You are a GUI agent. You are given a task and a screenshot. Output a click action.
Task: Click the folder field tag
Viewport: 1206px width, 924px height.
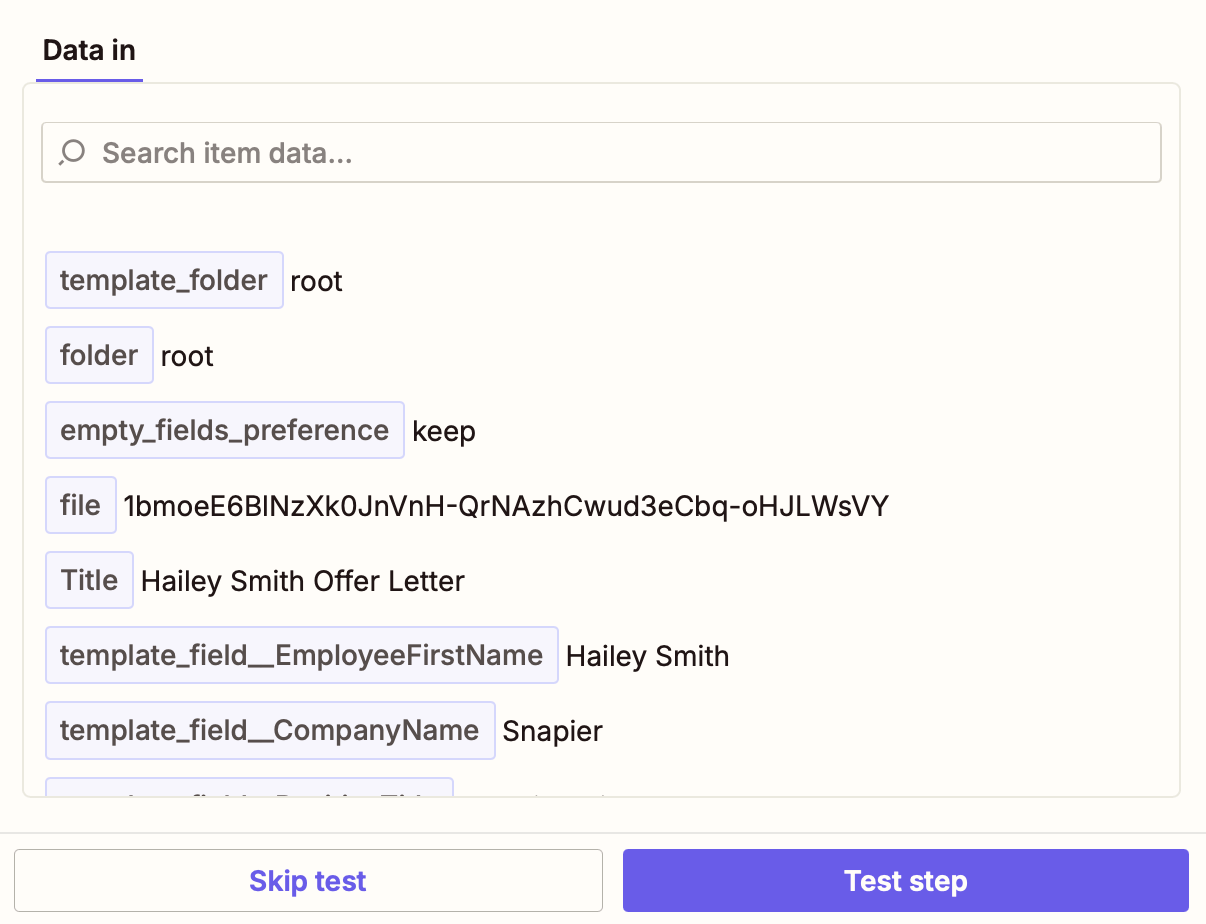click(x=99, y=355)
